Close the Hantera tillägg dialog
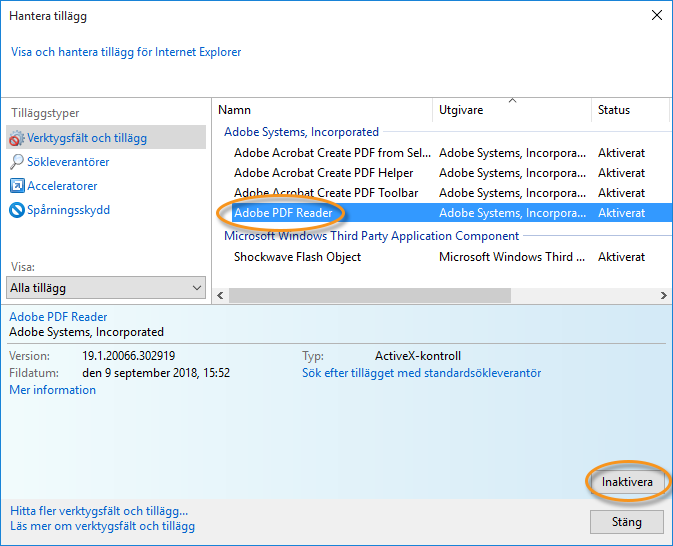673x546 pixels. (657, 16)
